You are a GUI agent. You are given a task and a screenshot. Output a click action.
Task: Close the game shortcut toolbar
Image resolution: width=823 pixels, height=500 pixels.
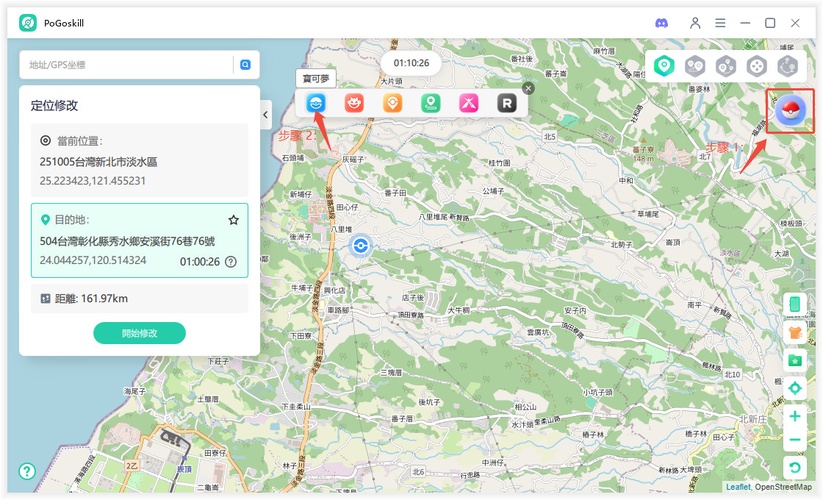pyautogui.click(x=528, y=88)
